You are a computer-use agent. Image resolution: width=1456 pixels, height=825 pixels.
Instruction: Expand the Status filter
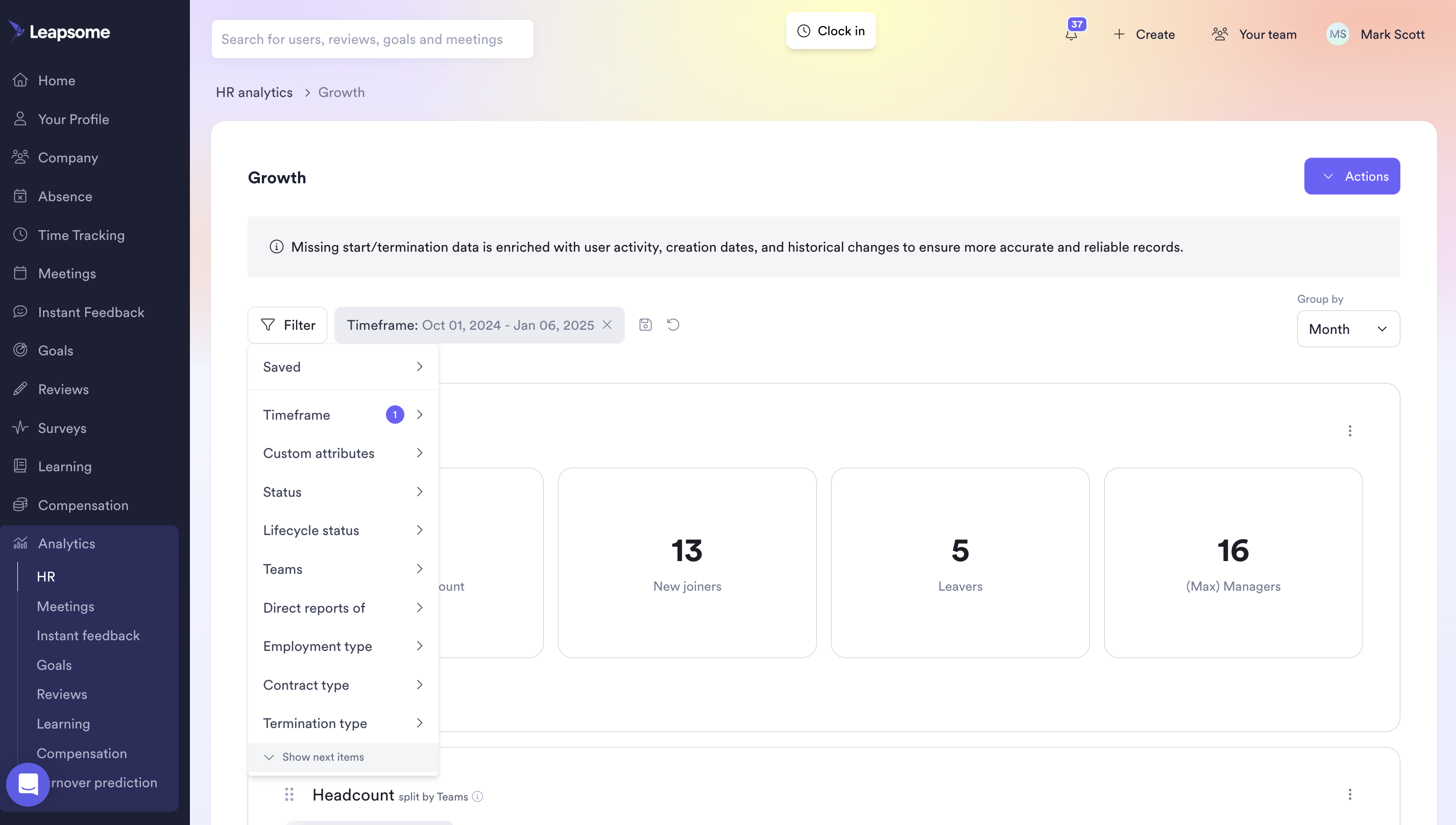[343, 492]
